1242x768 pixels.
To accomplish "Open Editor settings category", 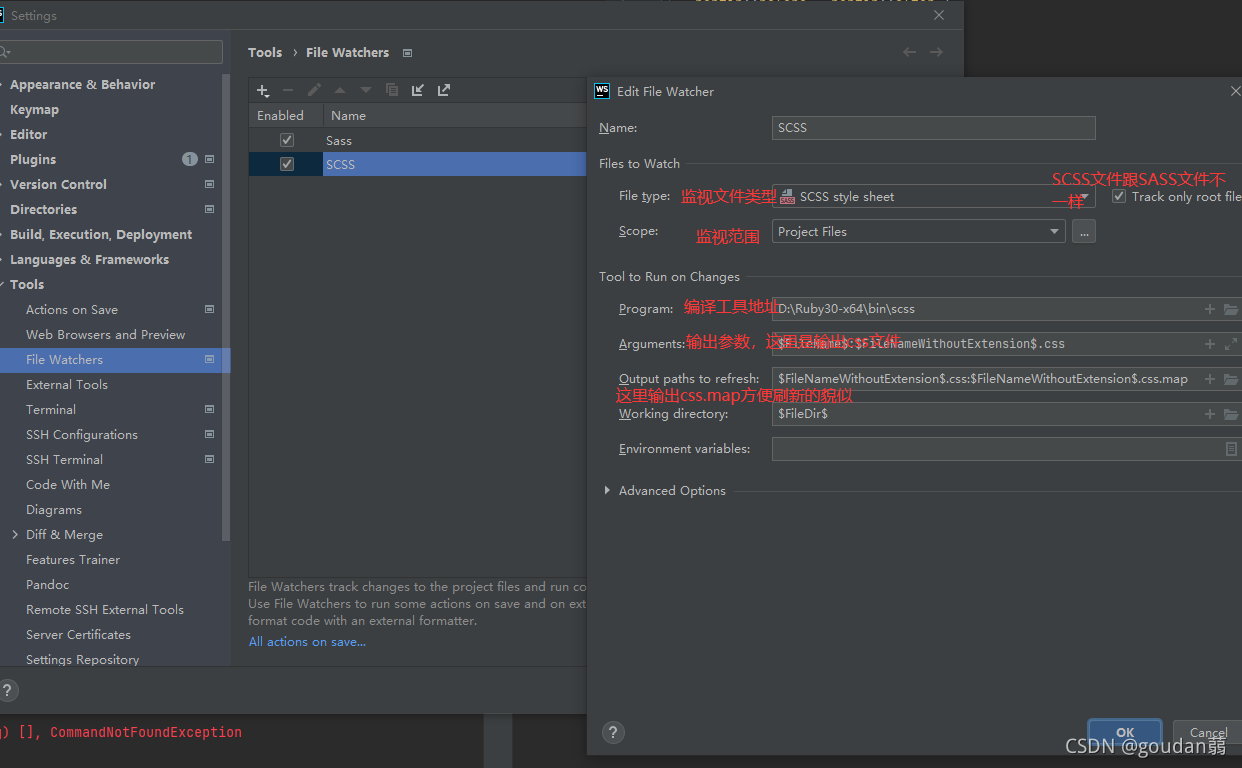I will pos(28,134).
